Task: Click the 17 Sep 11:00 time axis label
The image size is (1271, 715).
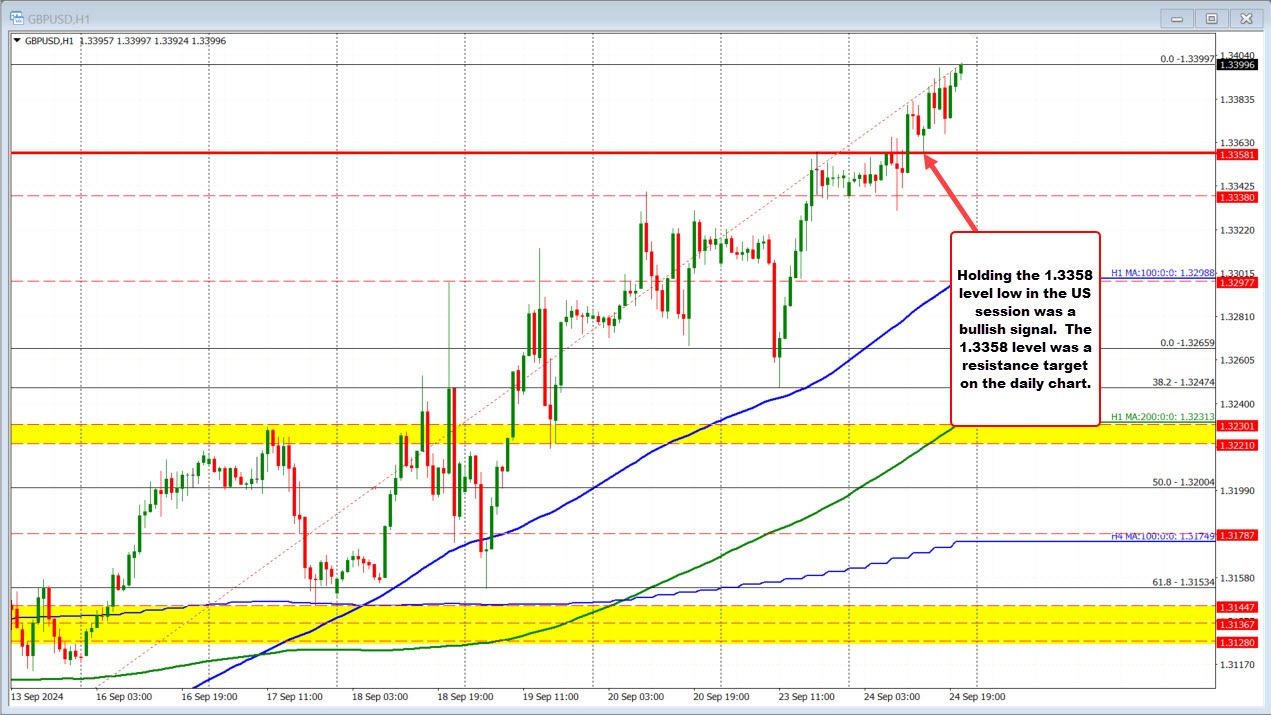Action: [296, 696]
